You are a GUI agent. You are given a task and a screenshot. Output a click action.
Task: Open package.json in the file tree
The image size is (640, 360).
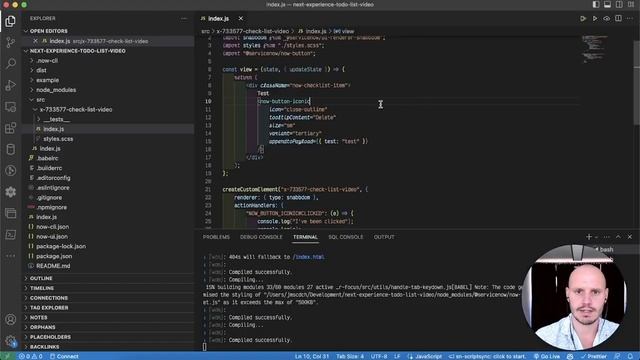(54, 256)
